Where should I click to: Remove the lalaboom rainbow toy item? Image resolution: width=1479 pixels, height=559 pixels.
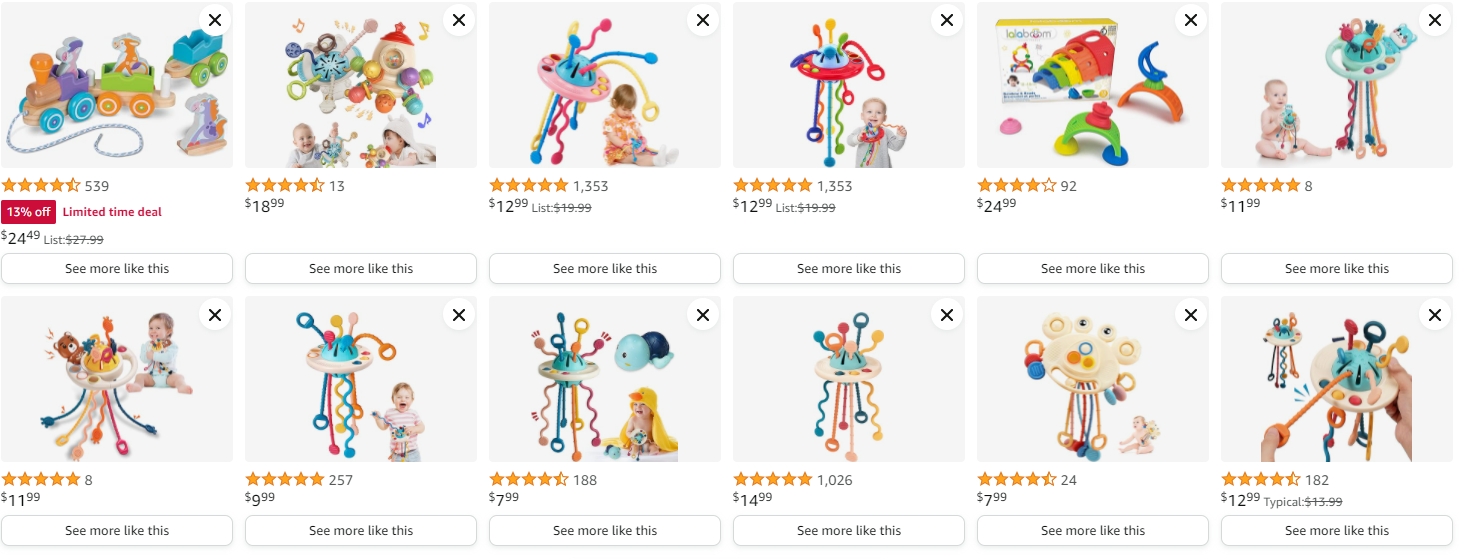[1191, 21]
